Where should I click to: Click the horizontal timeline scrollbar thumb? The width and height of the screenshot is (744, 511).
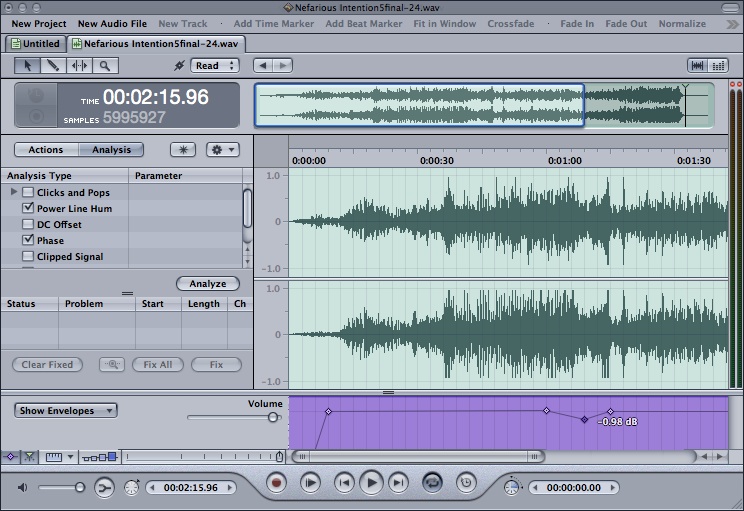418,456
